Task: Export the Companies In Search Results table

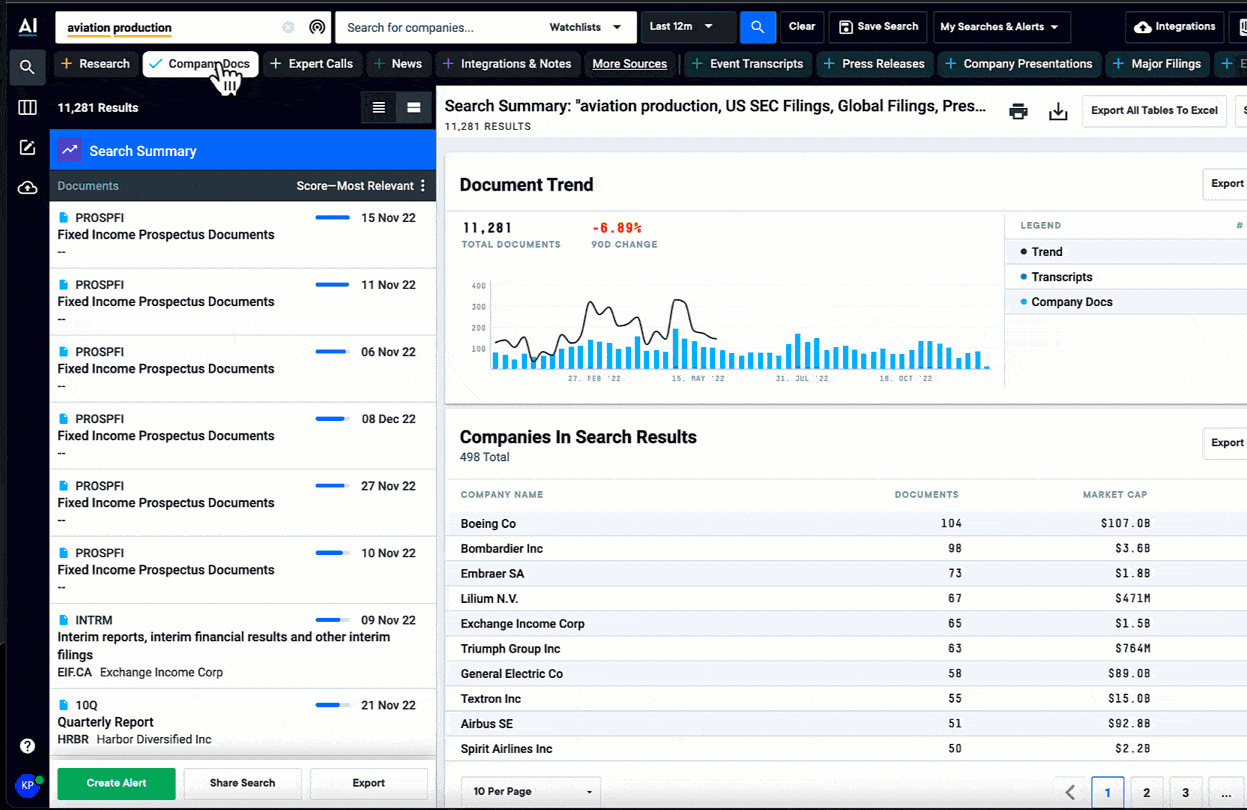Action: click(1225, 443)
